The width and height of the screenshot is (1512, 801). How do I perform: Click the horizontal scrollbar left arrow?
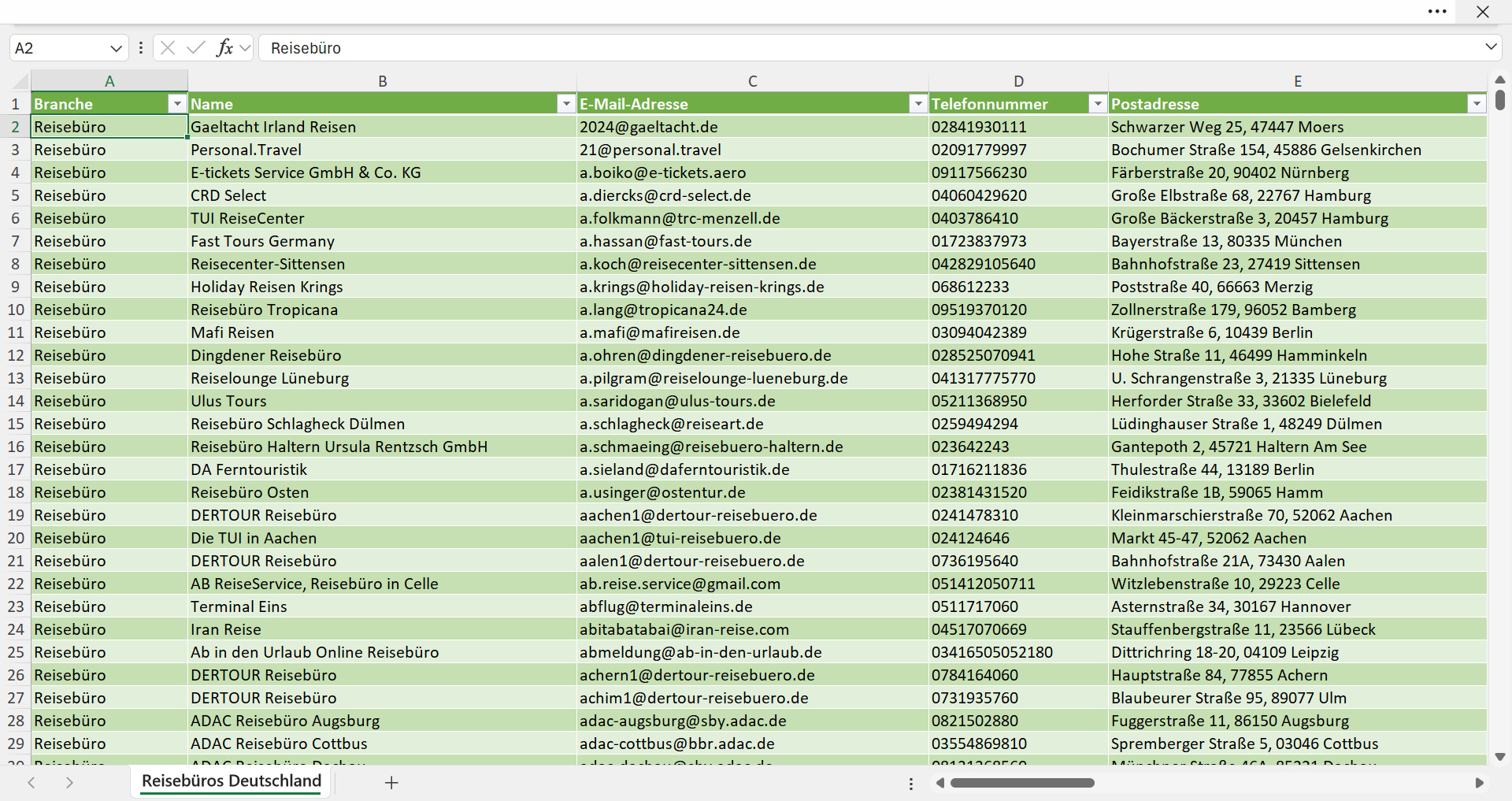pyautogui.click(x=939, y=783)
